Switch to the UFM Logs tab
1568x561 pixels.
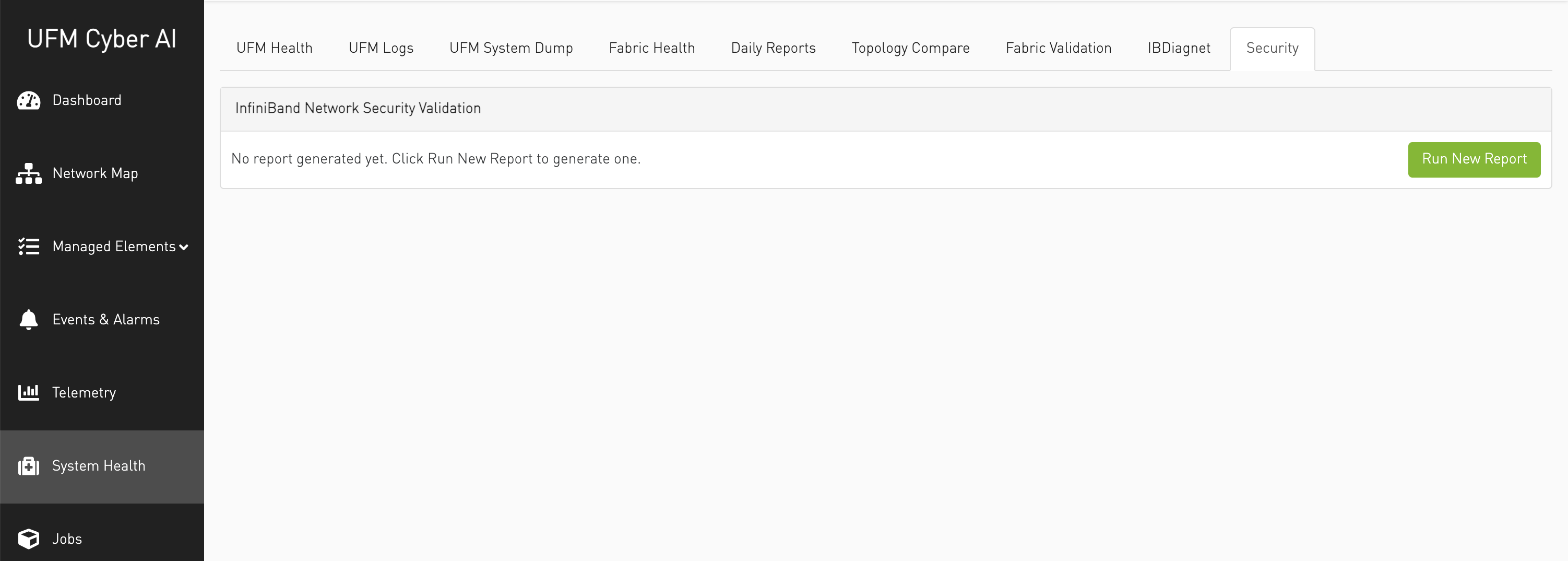381,48
